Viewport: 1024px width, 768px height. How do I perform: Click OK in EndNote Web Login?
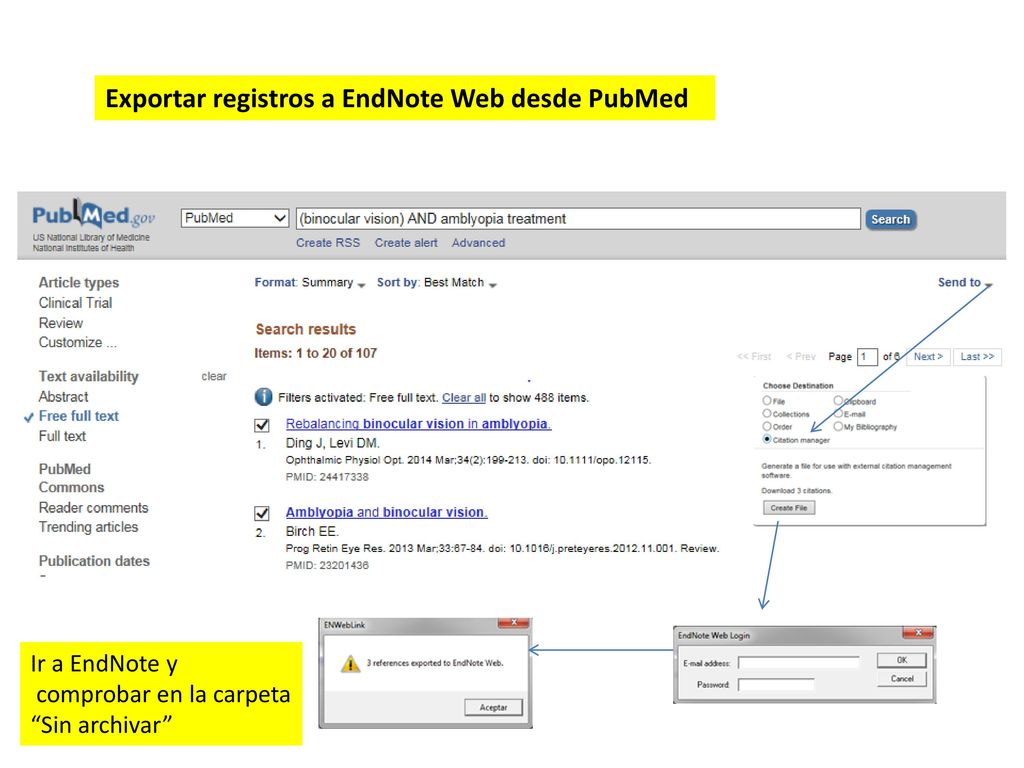point(901,660)
